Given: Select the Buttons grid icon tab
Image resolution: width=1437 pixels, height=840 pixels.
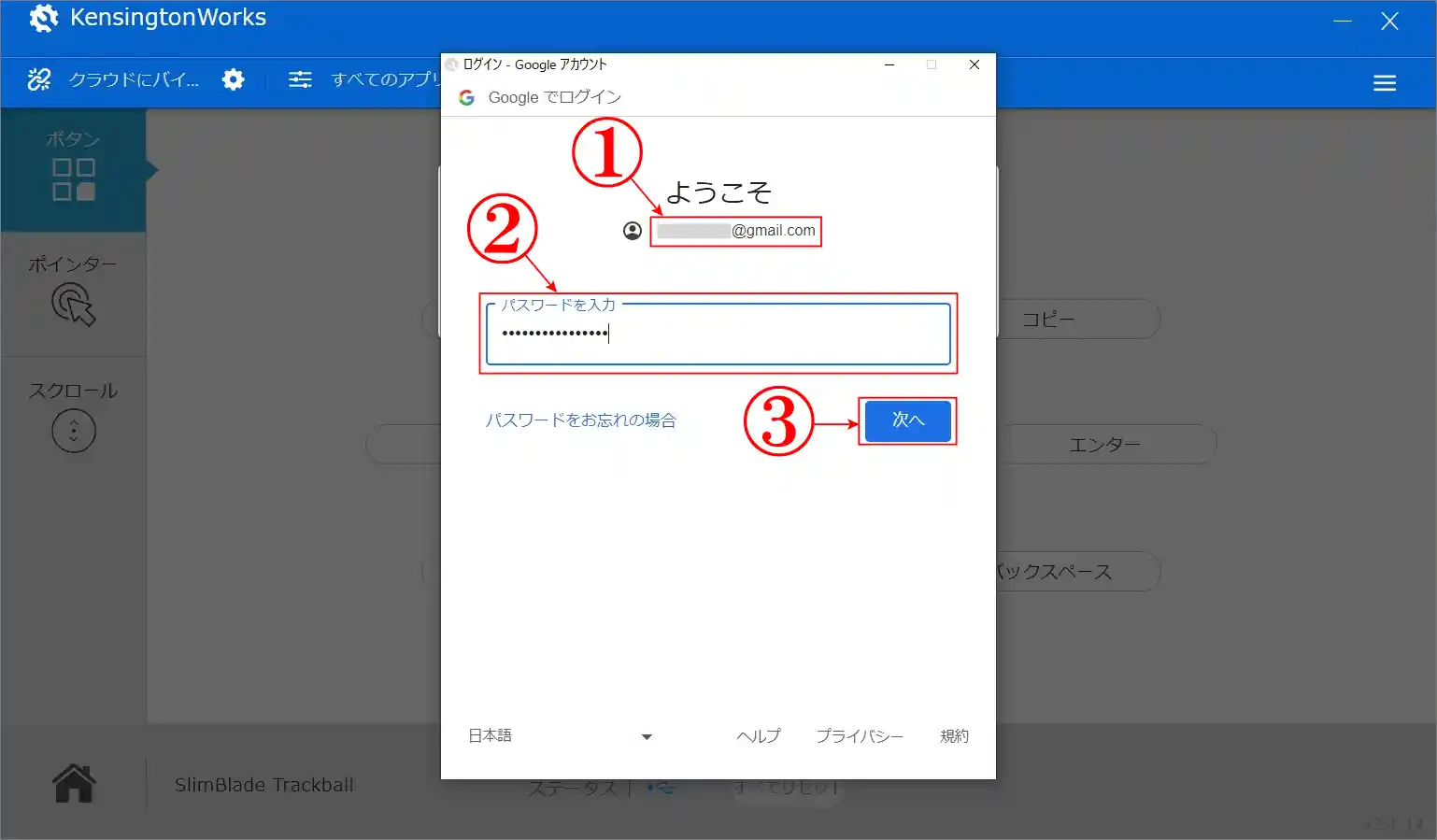Looking at the screenshot, I should point(74,179).
